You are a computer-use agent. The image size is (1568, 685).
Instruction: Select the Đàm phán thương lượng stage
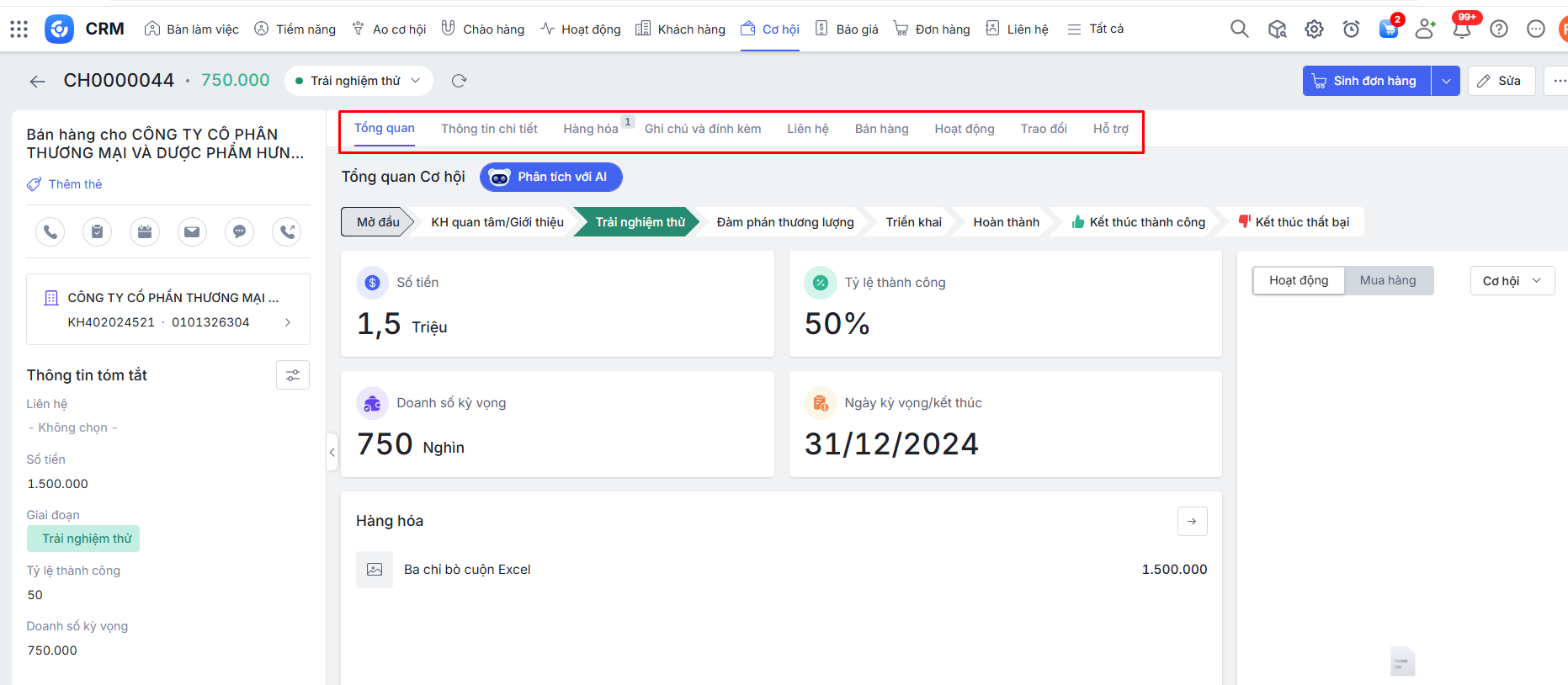tap(784, 222)
